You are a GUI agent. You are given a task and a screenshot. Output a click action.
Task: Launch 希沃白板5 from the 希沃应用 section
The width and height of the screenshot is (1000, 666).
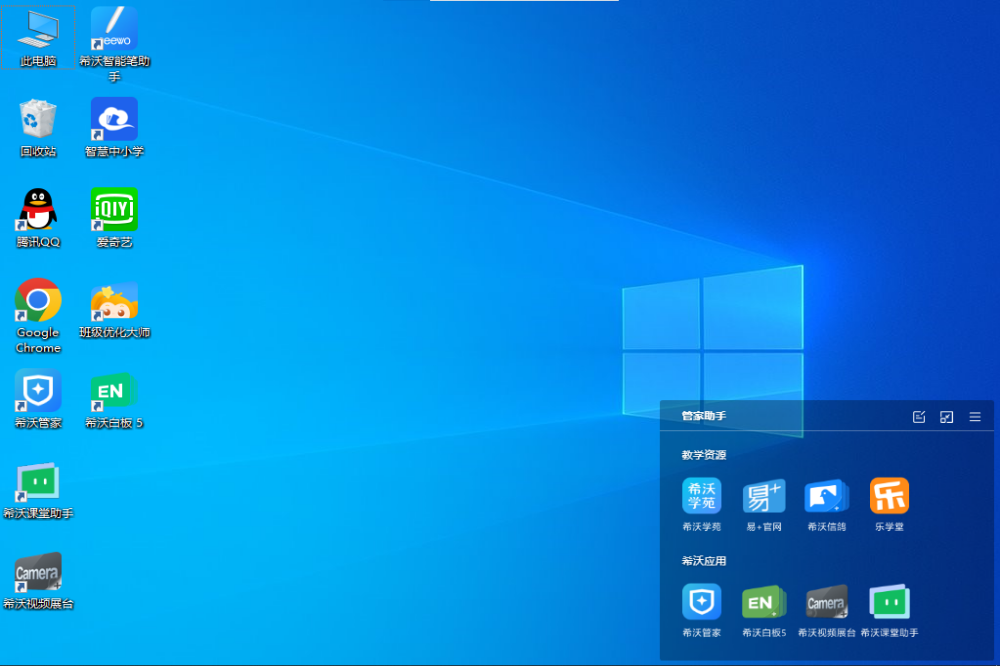(764, 610)
